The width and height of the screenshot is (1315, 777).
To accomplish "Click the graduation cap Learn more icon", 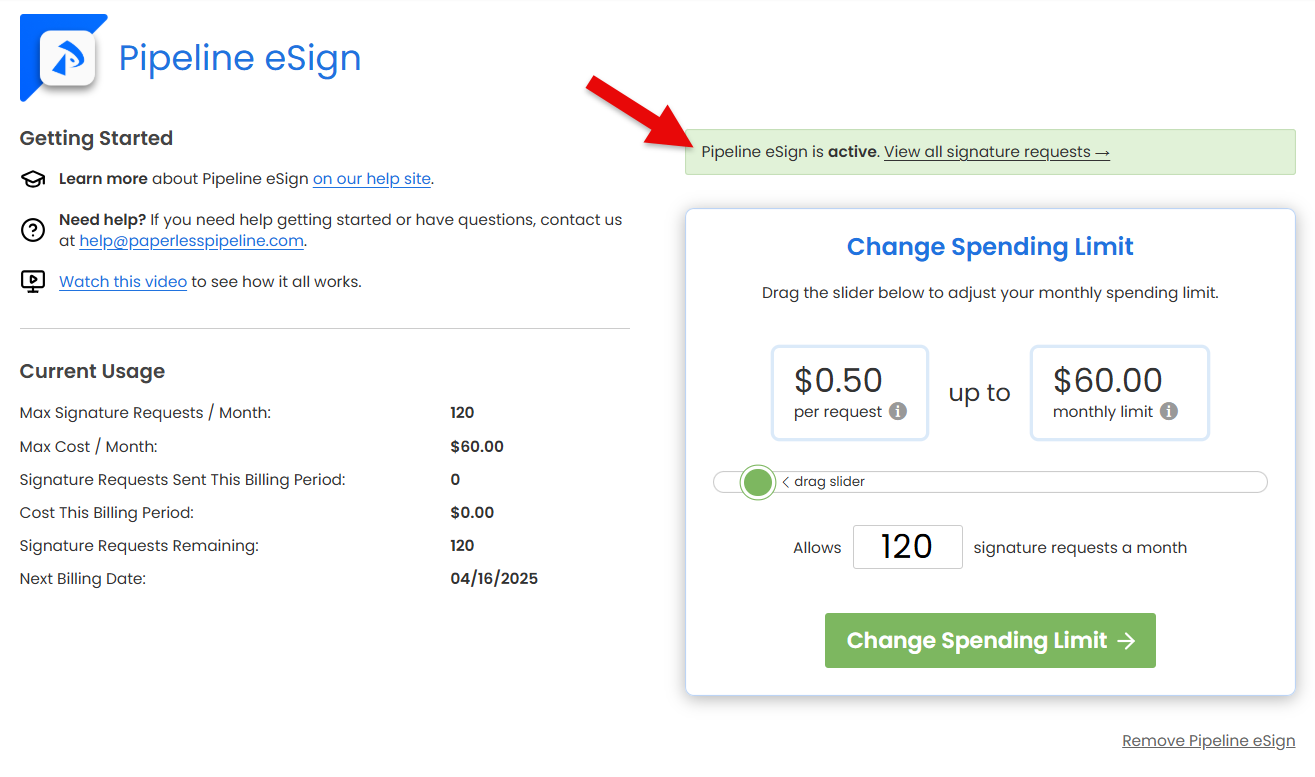I will (x=33, y=180).
